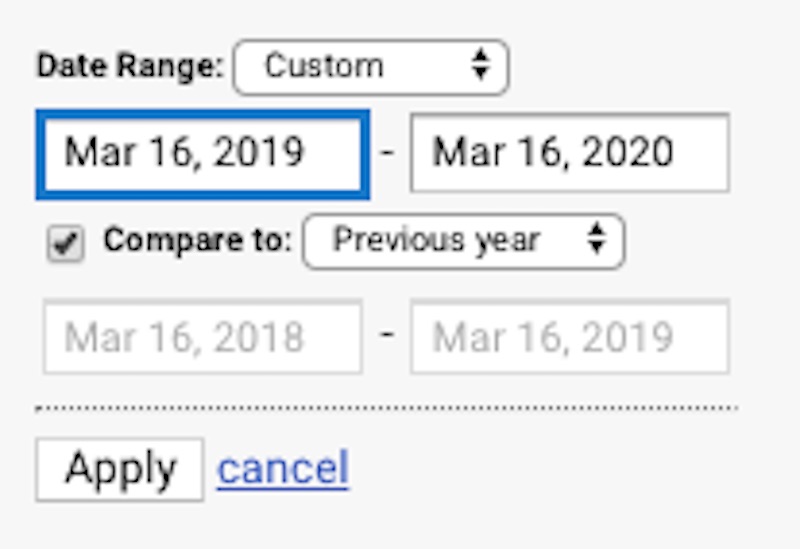Uncheck the Compare to checkbox

tap(66, 243)
